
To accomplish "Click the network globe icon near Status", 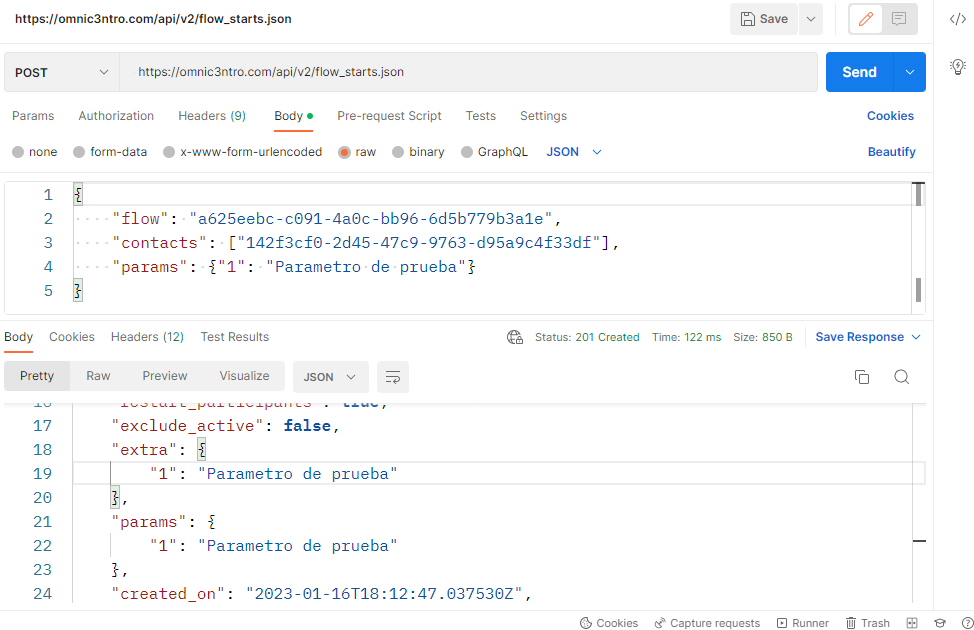I will [x=515, y=337].
